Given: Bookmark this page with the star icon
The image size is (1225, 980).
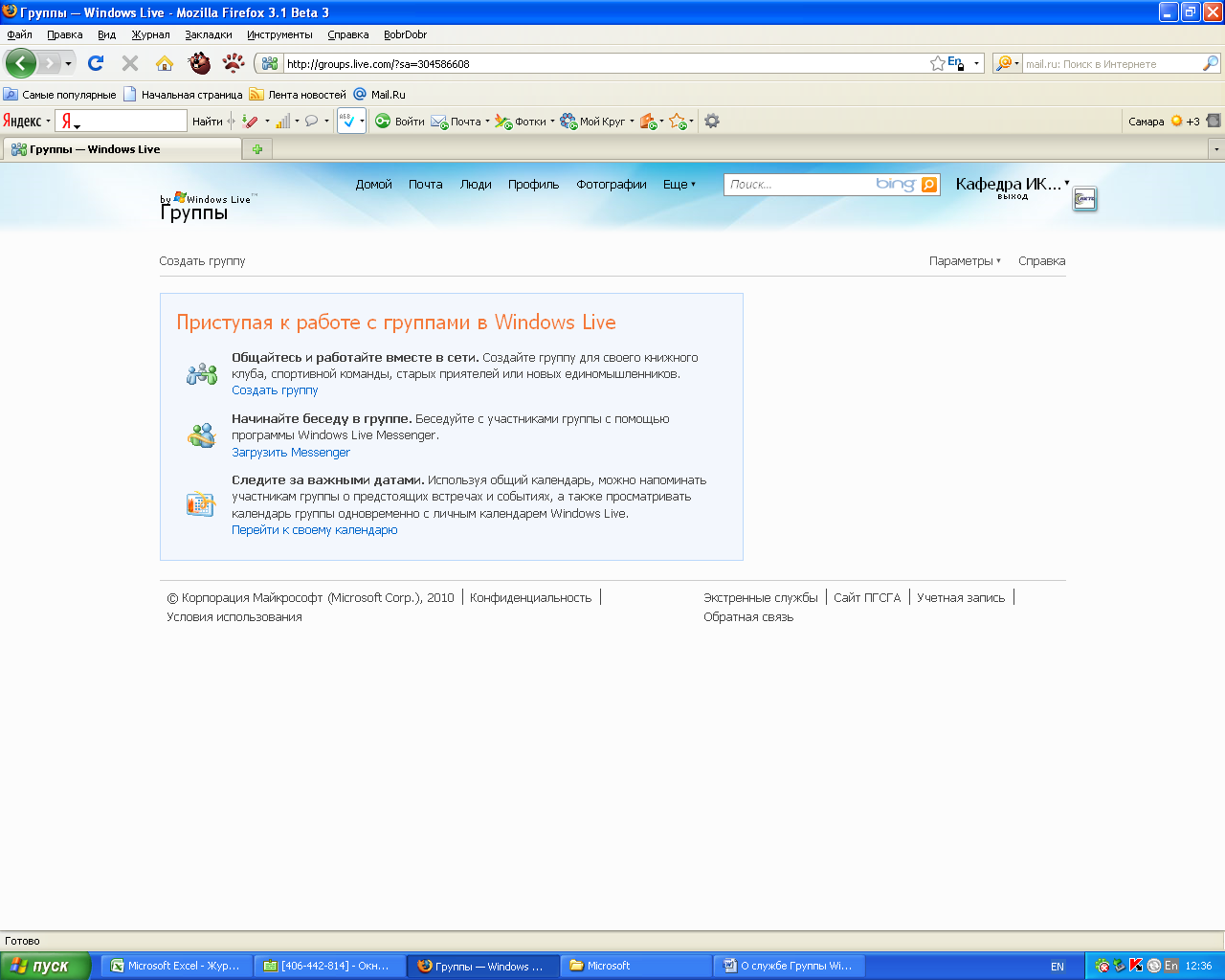Looking at the screenshot, I should tap(938, 64).
